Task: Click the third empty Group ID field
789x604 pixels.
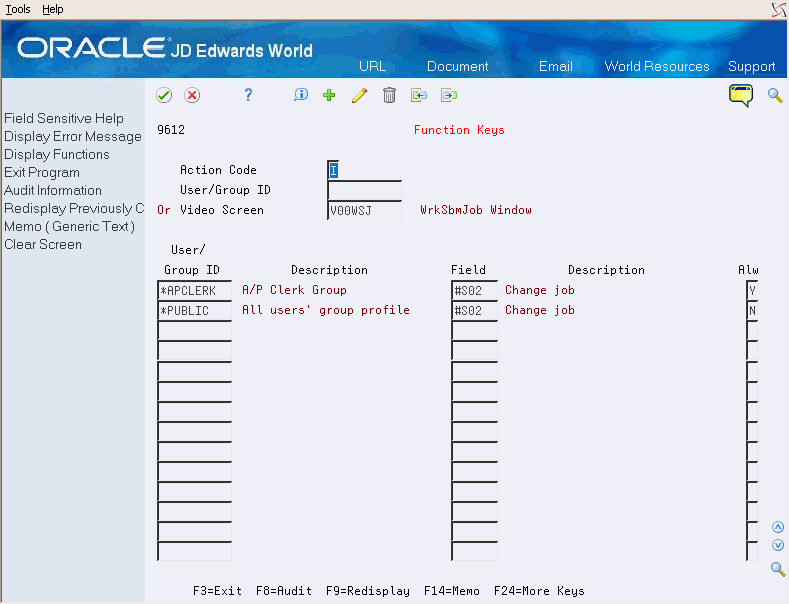Action: pyautogui.click(x=195, y=371)
